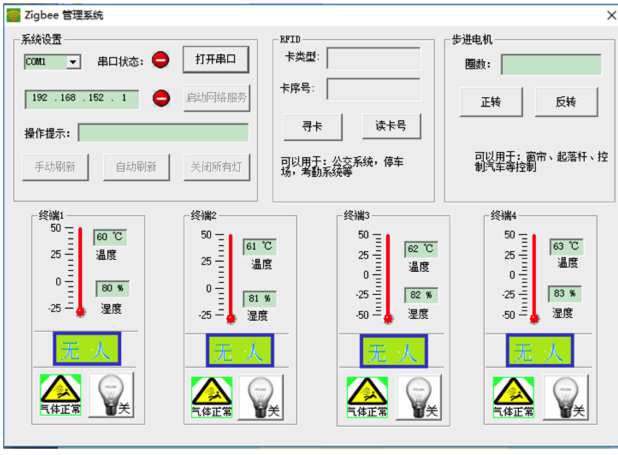
Task: Click the gas warning icon in 终端1
Action: 59,396
